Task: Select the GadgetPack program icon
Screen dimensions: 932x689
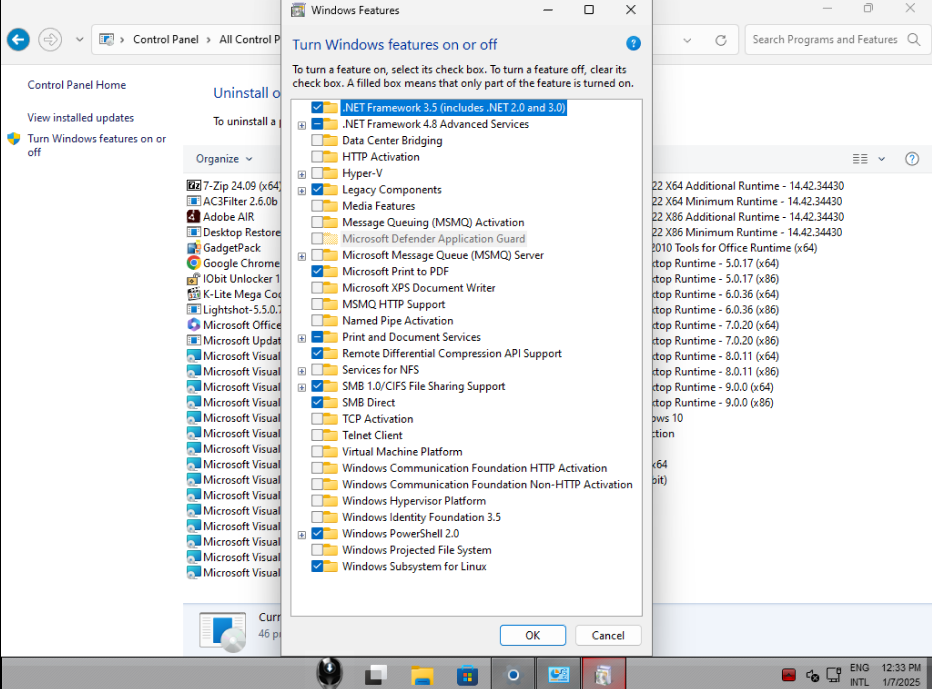Action: click(x=194, y=247)
